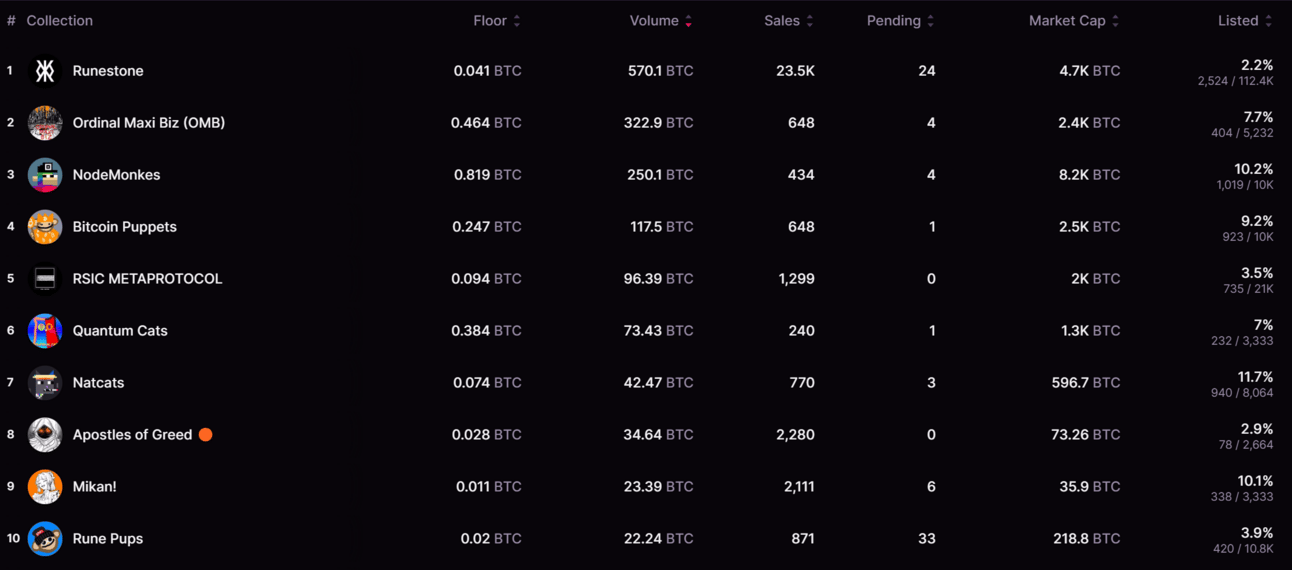Open the Mikan! collection avatar
The height and width of the screenshot is (570, 1292).
tap(45, 487)
